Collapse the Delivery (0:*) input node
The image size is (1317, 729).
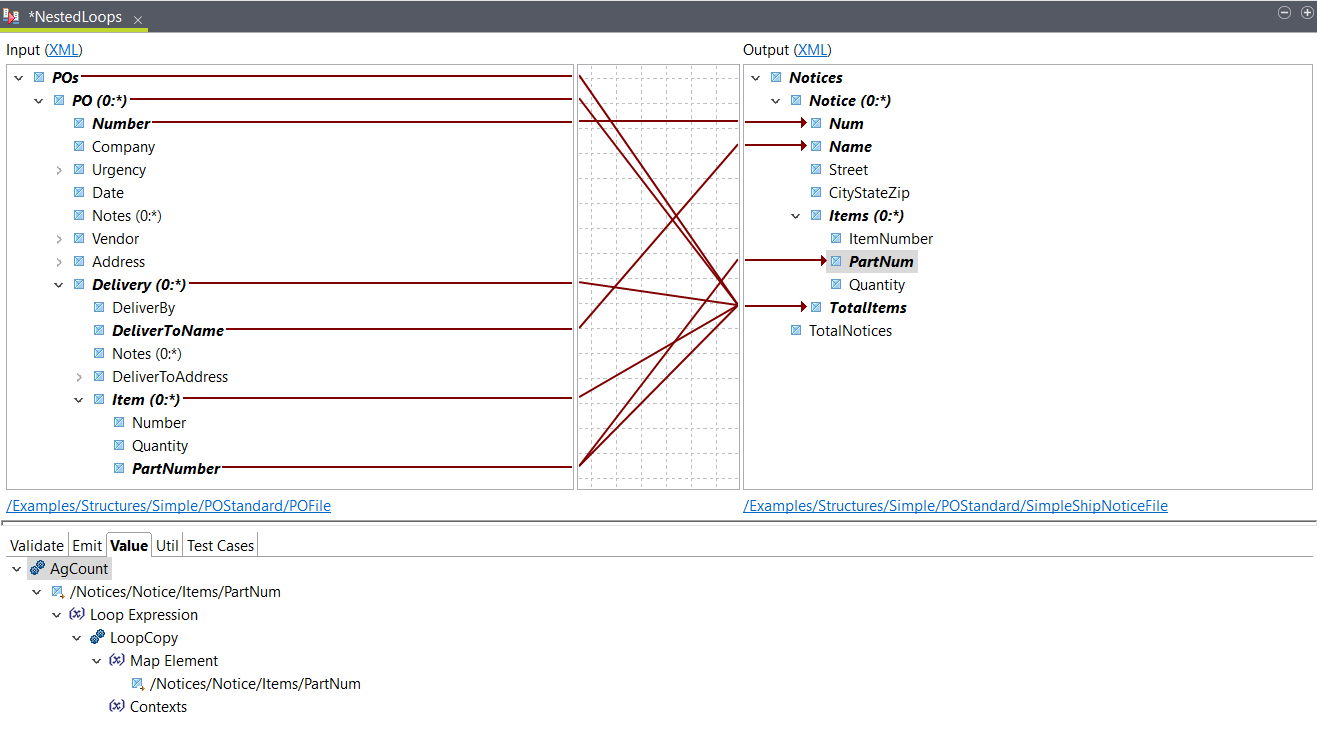point(58,284)
